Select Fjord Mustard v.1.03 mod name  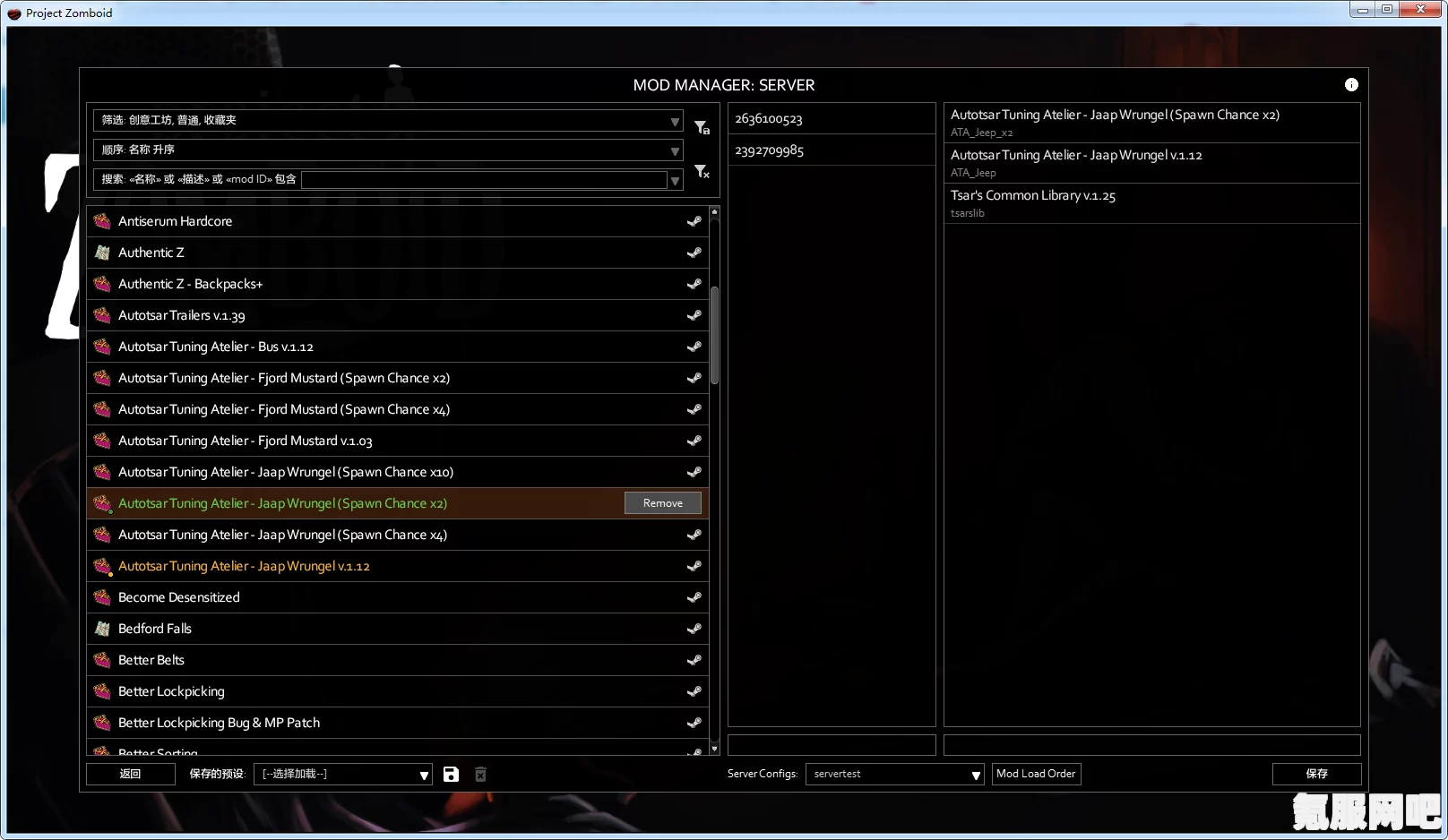click(246, 441)
